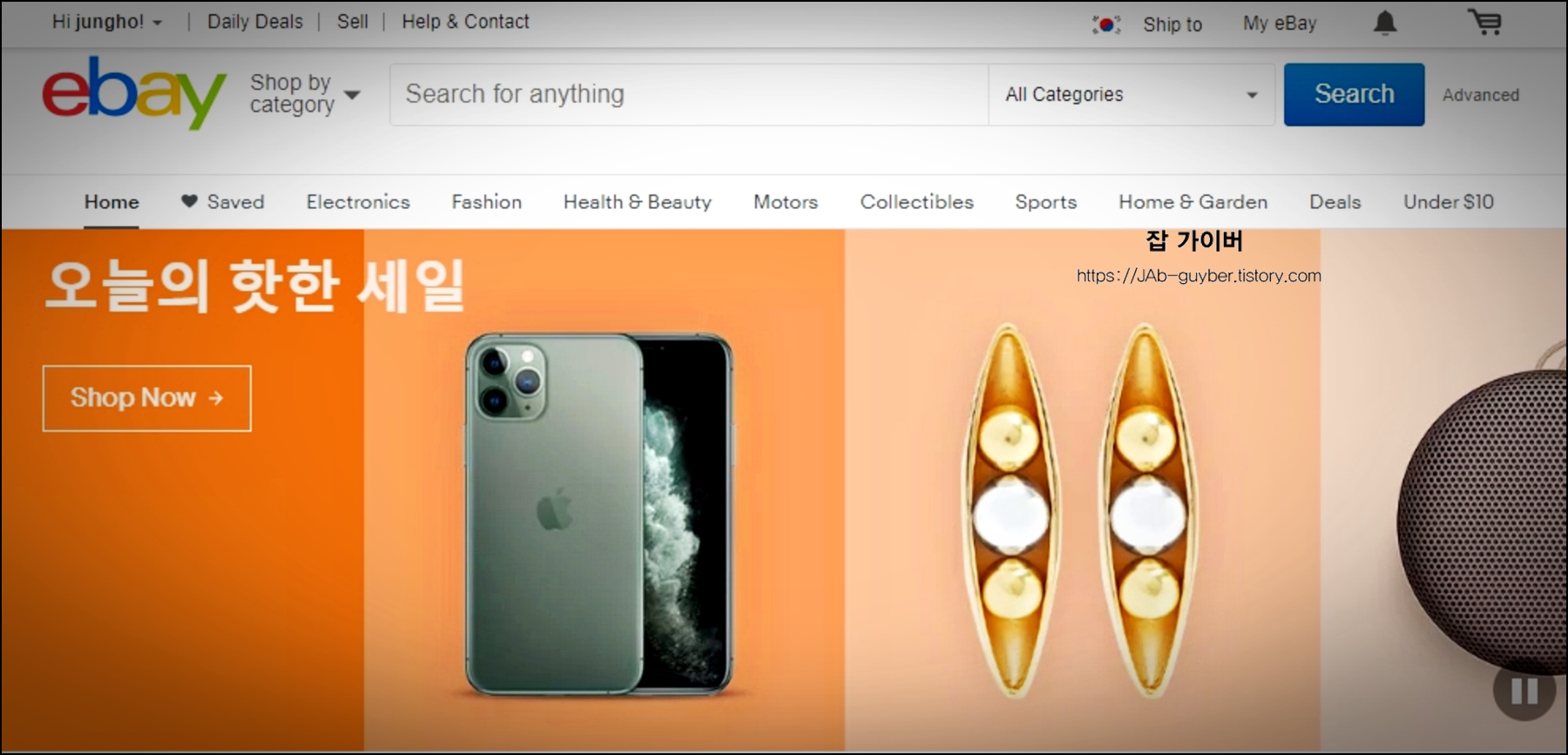Expand Shop by category menu

[x=304, y=93]
